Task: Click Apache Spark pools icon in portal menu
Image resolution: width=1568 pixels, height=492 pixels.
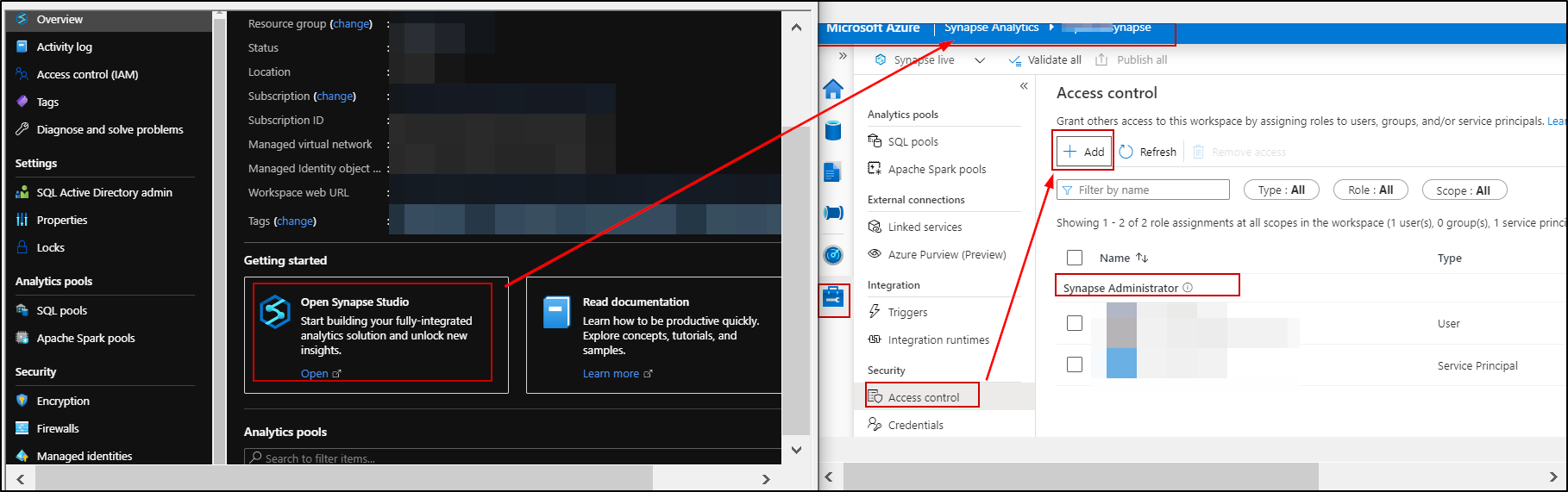Action: [22, 338]
